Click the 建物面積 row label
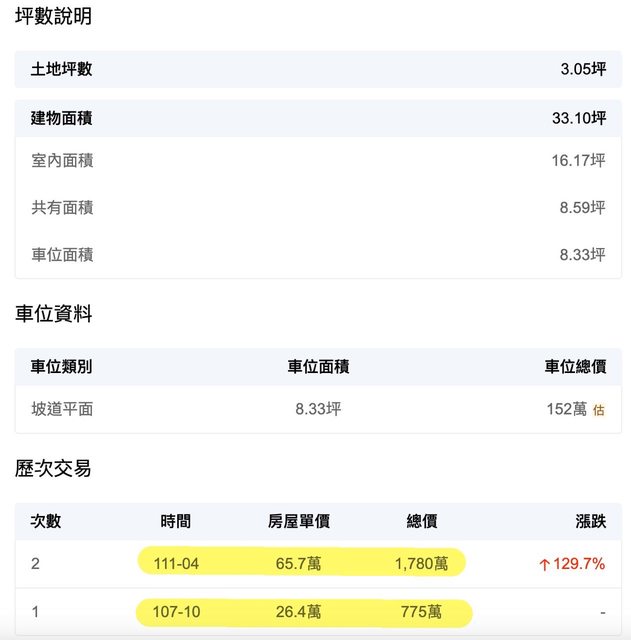631x640 pixels. pos(62,118)
